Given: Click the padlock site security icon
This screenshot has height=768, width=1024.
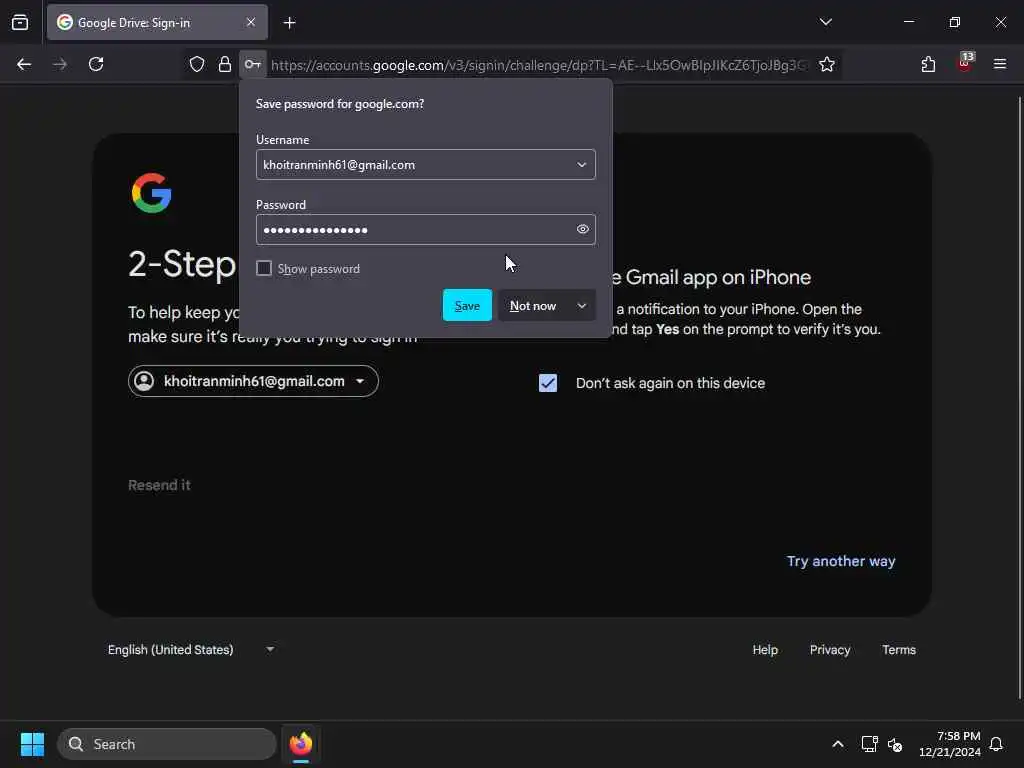Looking at the screenshot, I should click(225, 64).
